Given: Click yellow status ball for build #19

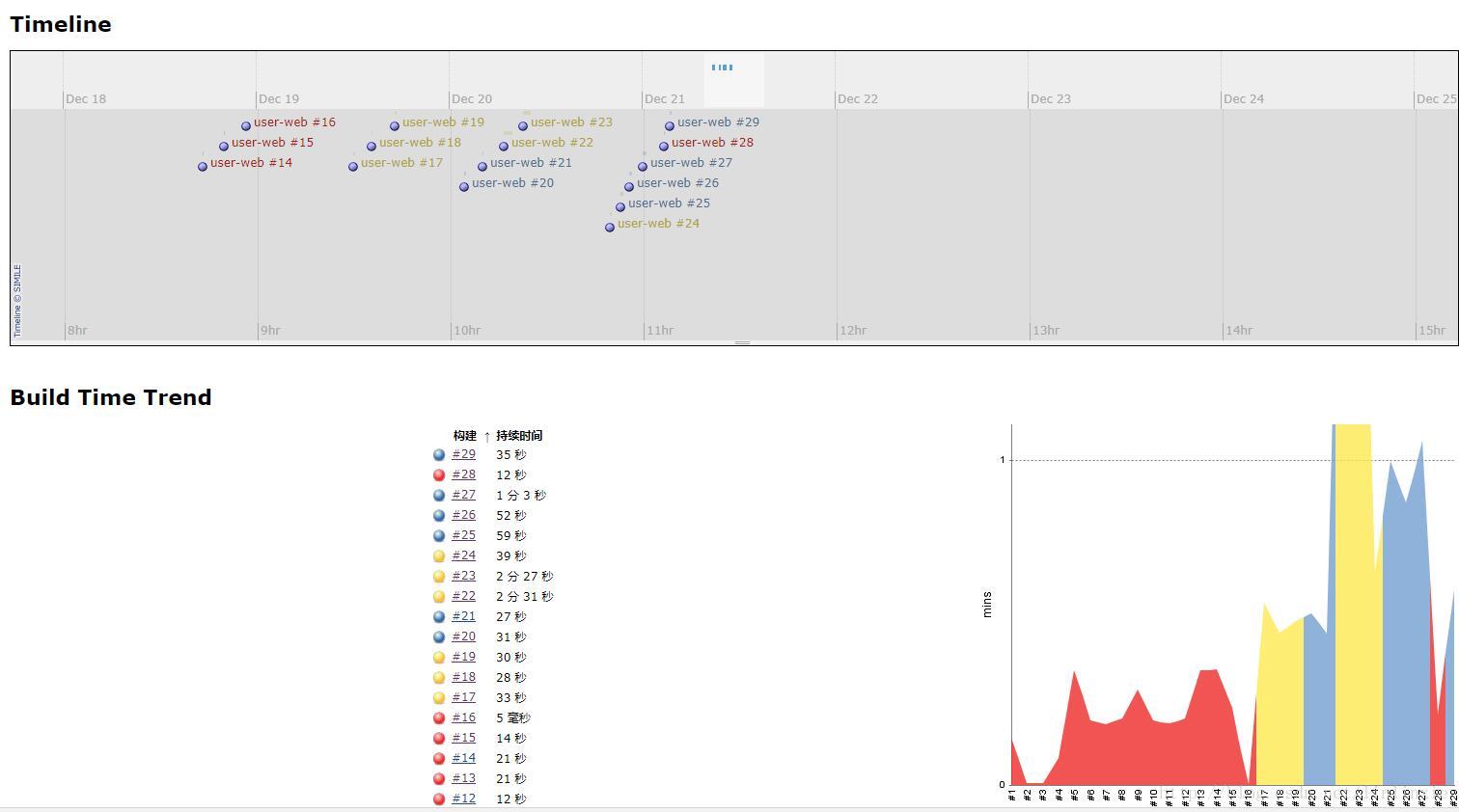Looking at the screenshot, I should (439, 658).
